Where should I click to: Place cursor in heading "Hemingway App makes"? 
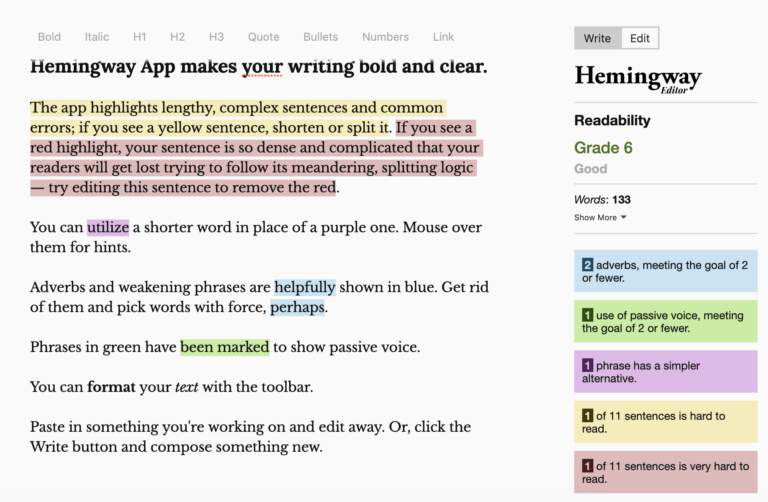coord(259,67)
